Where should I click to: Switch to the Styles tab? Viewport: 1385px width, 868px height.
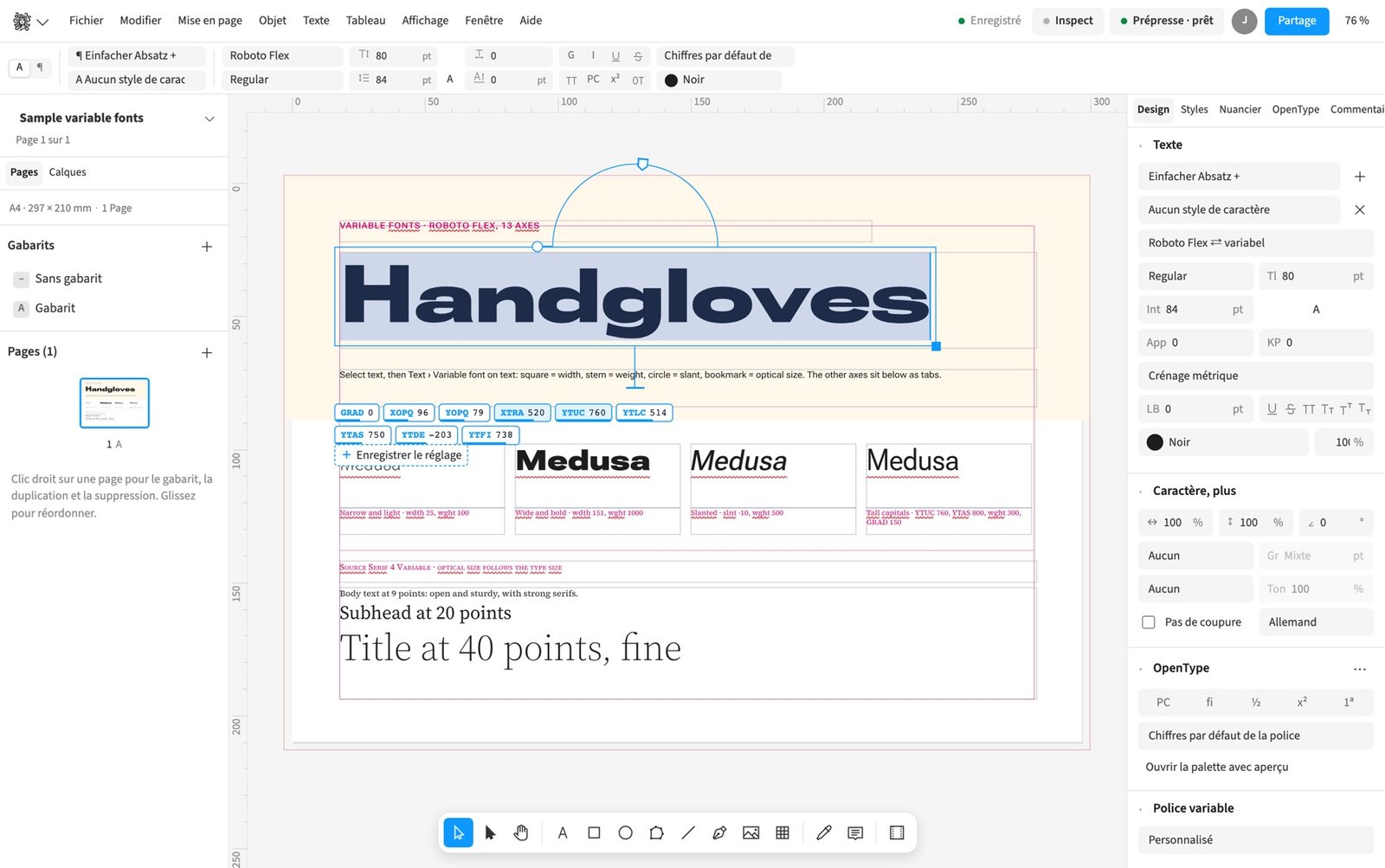[x=1194, y=109]
